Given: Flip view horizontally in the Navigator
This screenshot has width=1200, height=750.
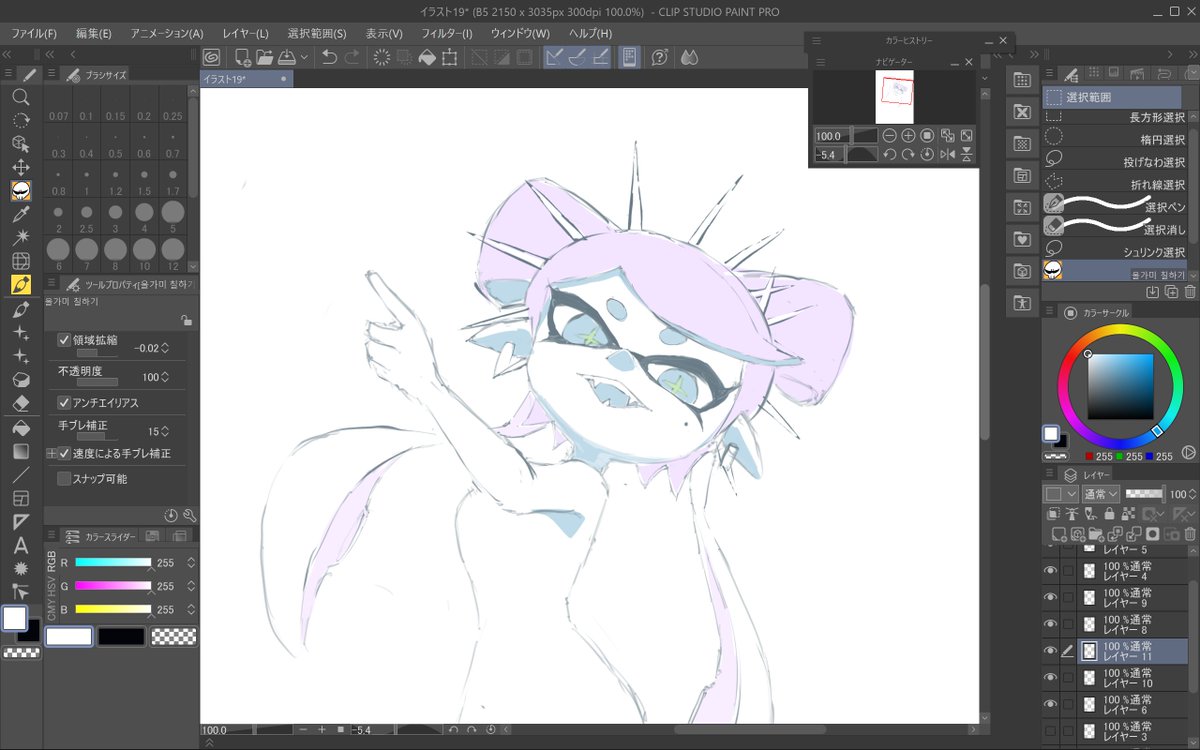Looking at the screenshot, I should point(947,154).
